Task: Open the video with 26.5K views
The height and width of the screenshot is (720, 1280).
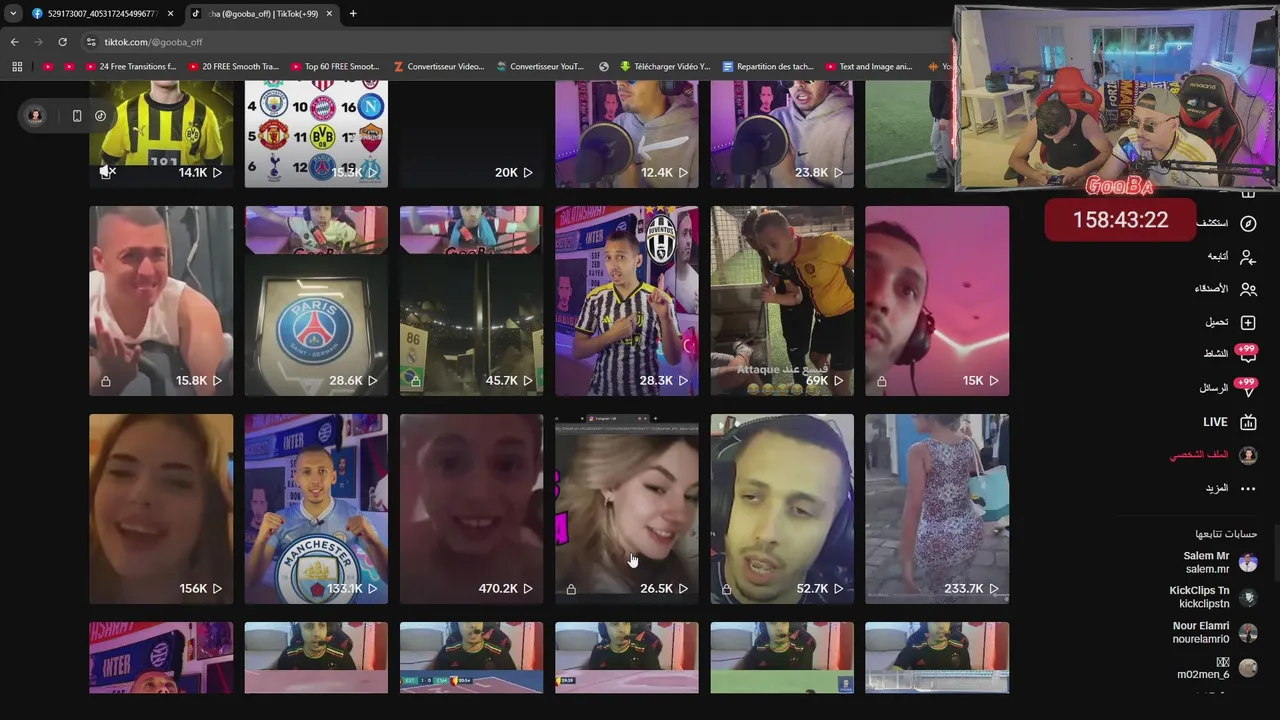Action: click(627, 509)
